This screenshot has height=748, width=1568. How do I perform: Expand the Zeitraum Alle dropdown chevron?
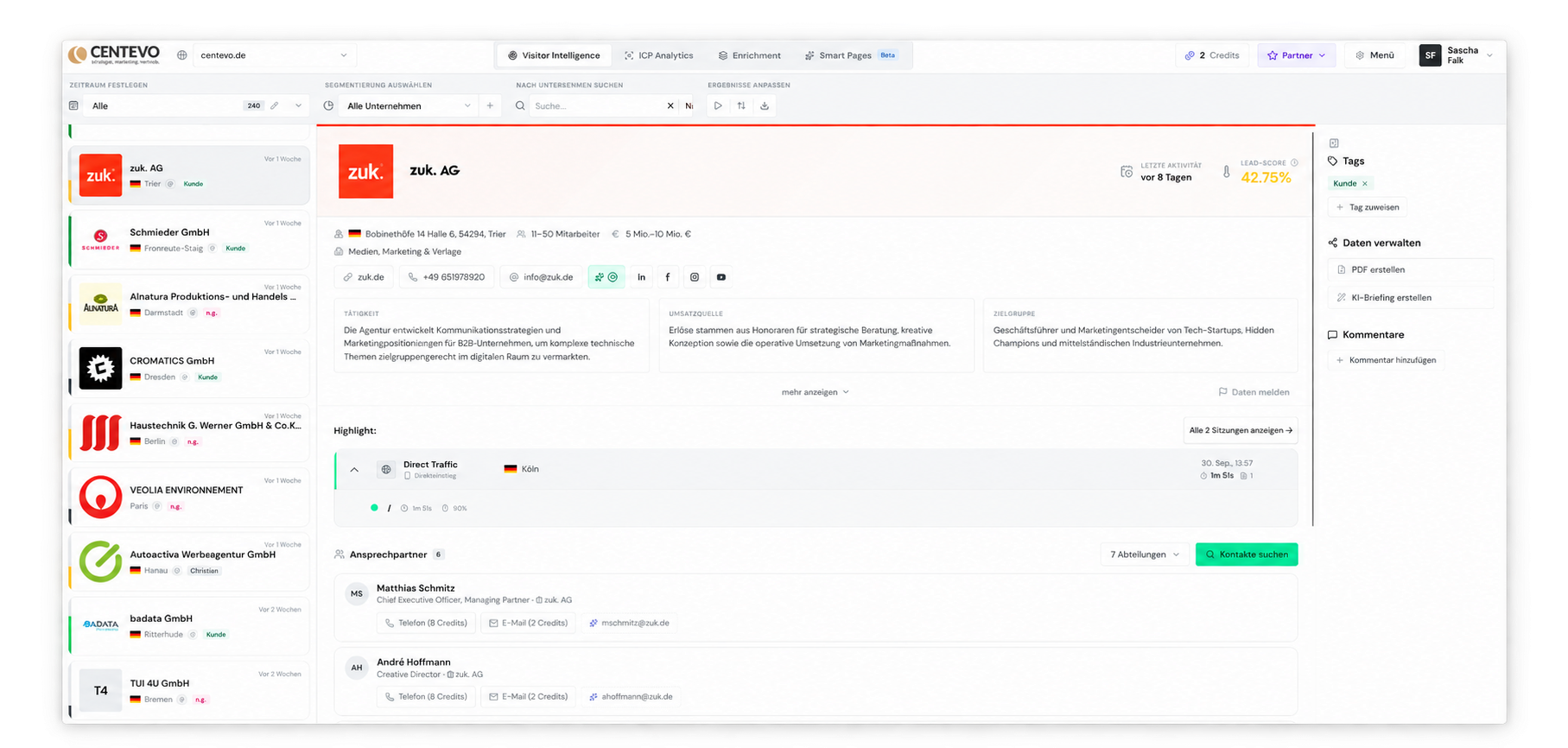pos(299,105)
